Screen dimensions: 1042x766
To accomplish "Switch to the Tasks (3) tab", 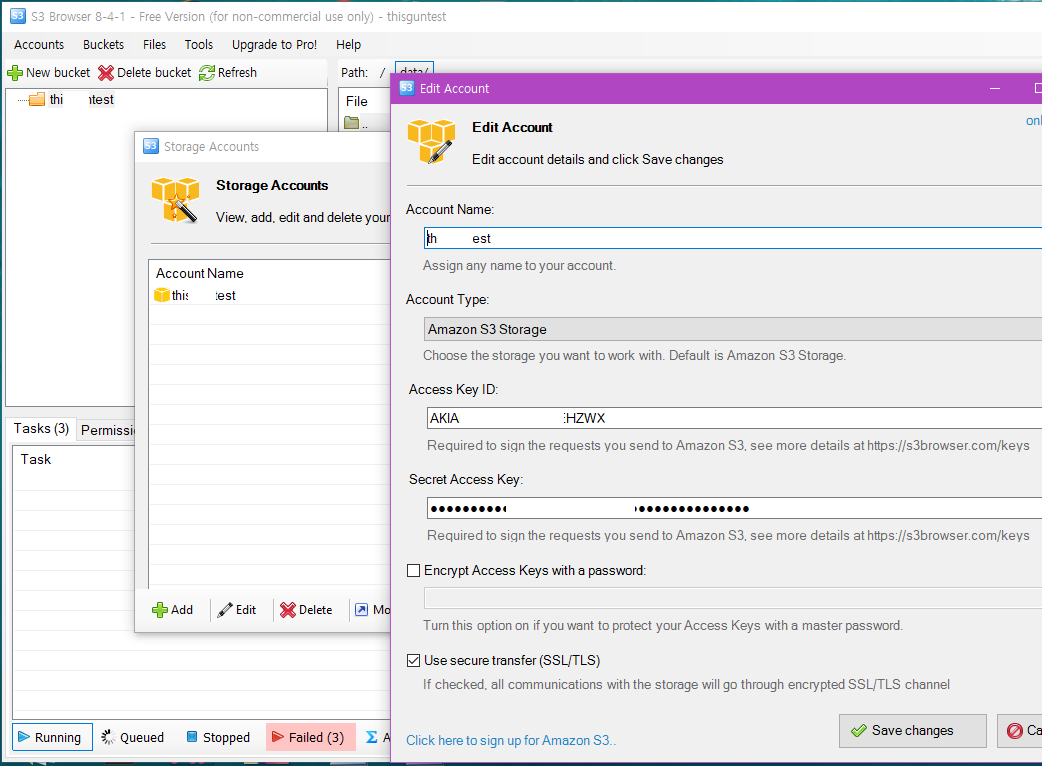I will pyautogui.click(x=41, y=429).
